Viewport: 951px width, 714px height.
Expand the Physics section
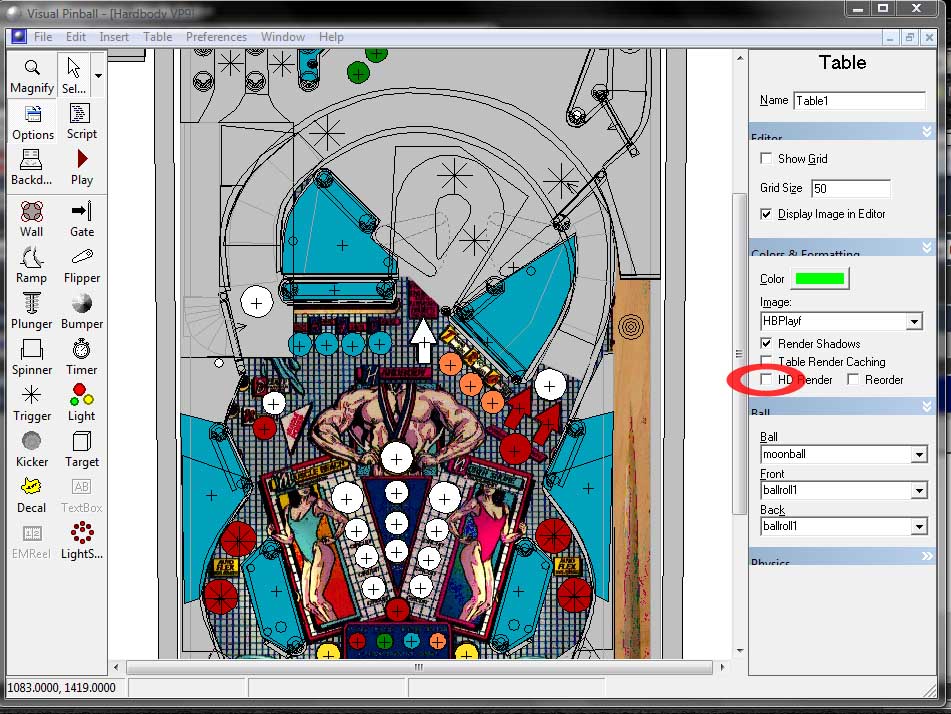click(x=927, y=556)
